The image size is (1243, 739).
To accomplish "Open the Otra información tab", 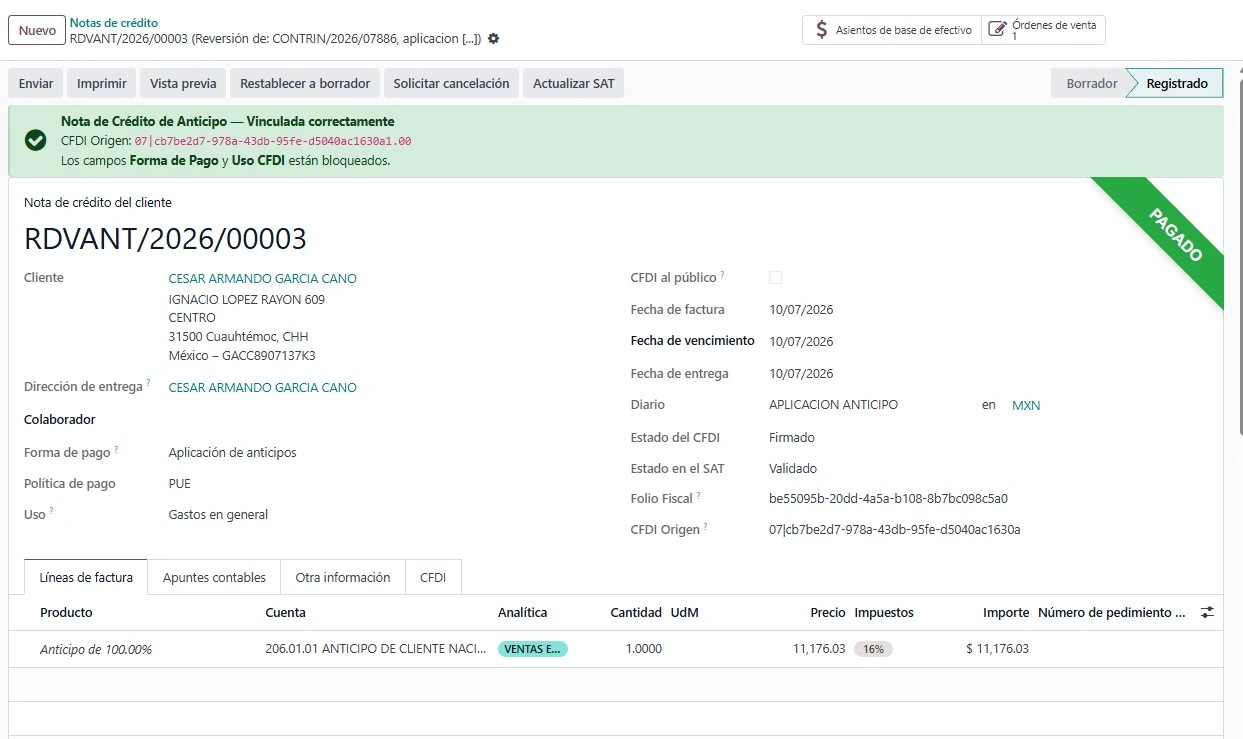I will pyautogui.click(x=342, y=577).
